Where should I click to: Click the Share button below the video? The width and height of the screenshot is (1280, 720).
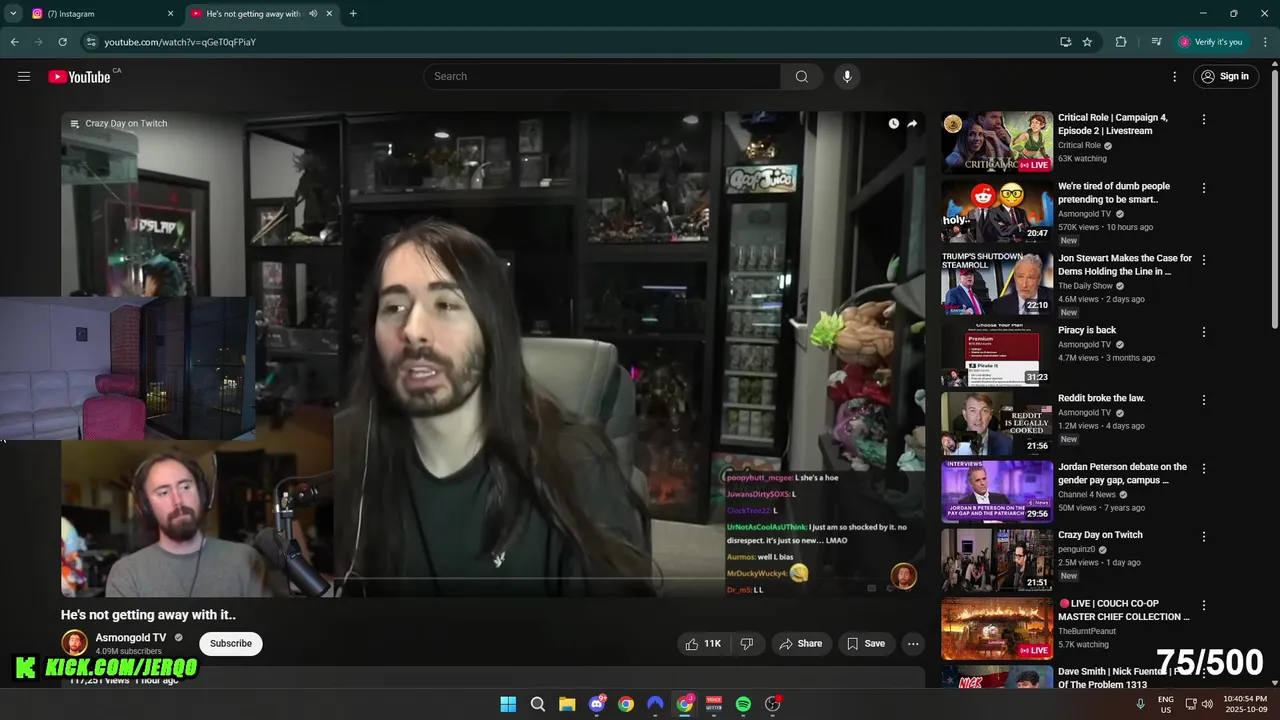click(x=801, y=644)
